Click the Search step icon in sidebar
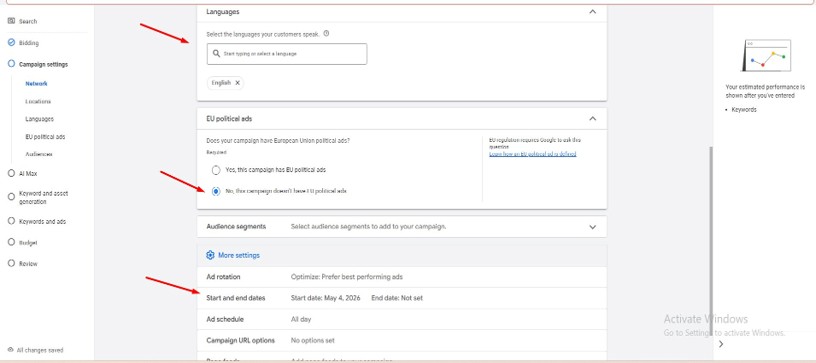Screen dimensions: 816x363 point(11,21)
